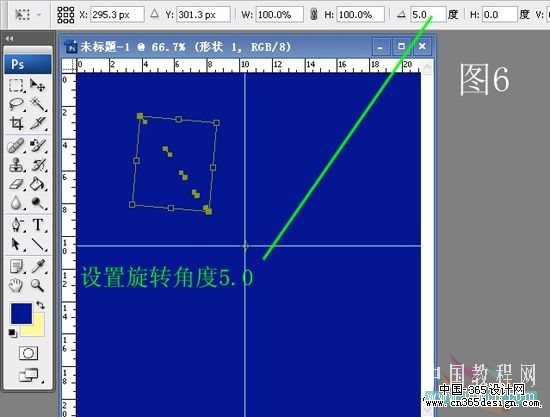Select the Rectangular Marquee tool
Image resolution: width=550 pixels, height=417 pixels.
(x=16, y=85)
